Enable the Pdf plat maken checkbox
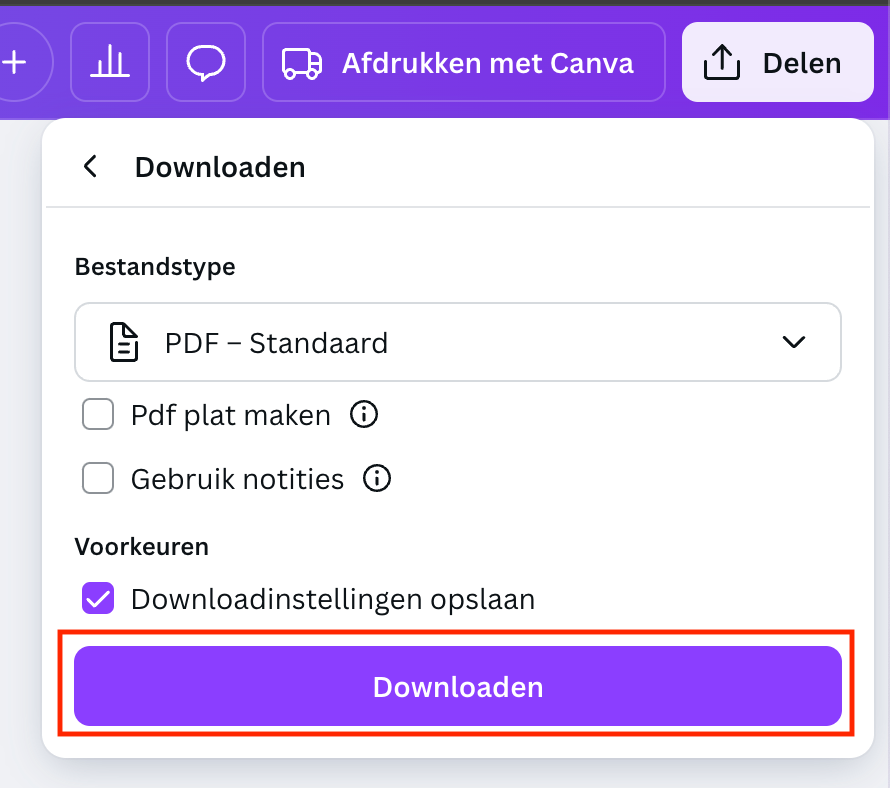 98,414
